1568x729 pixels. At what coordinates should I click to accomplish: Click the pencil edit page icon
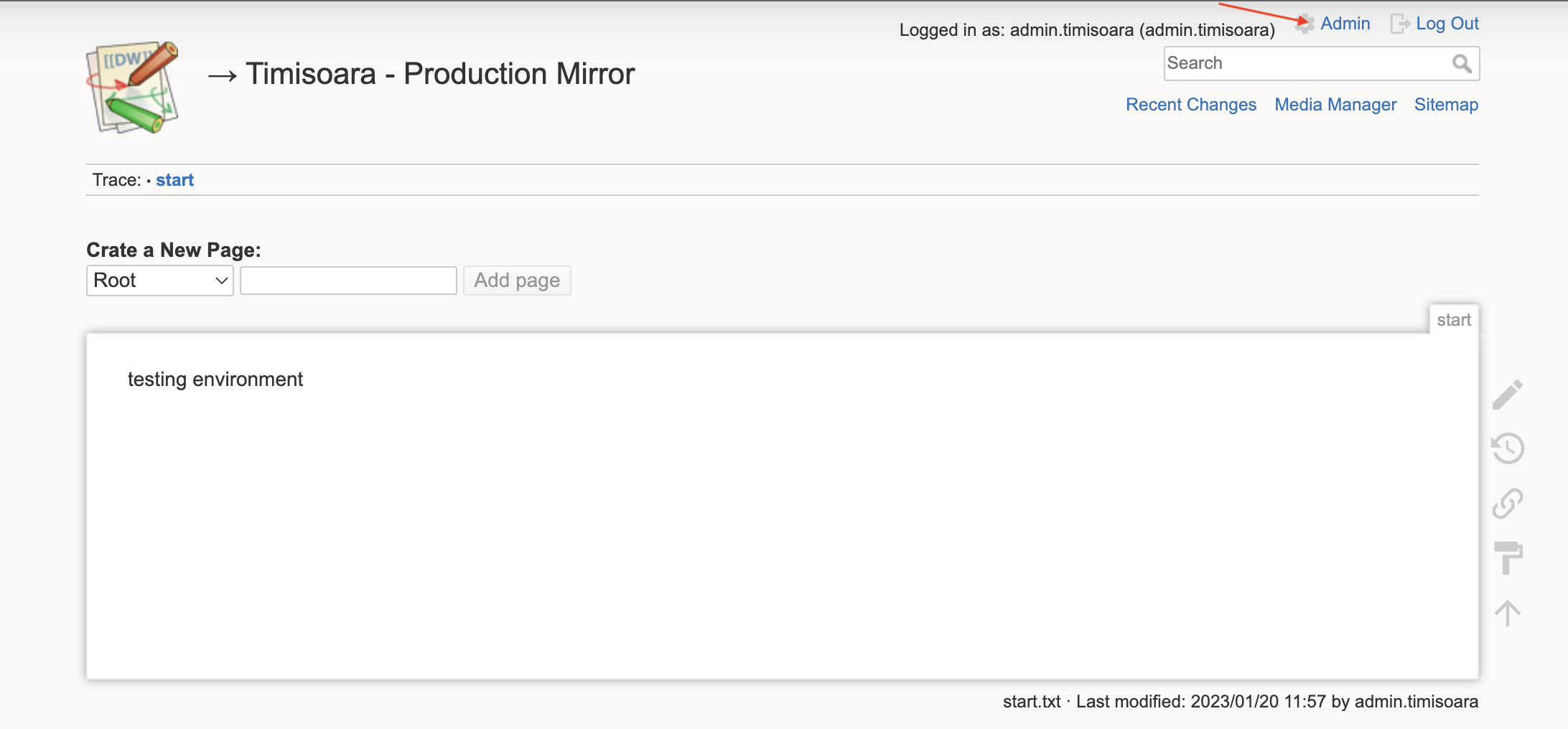1507,395
